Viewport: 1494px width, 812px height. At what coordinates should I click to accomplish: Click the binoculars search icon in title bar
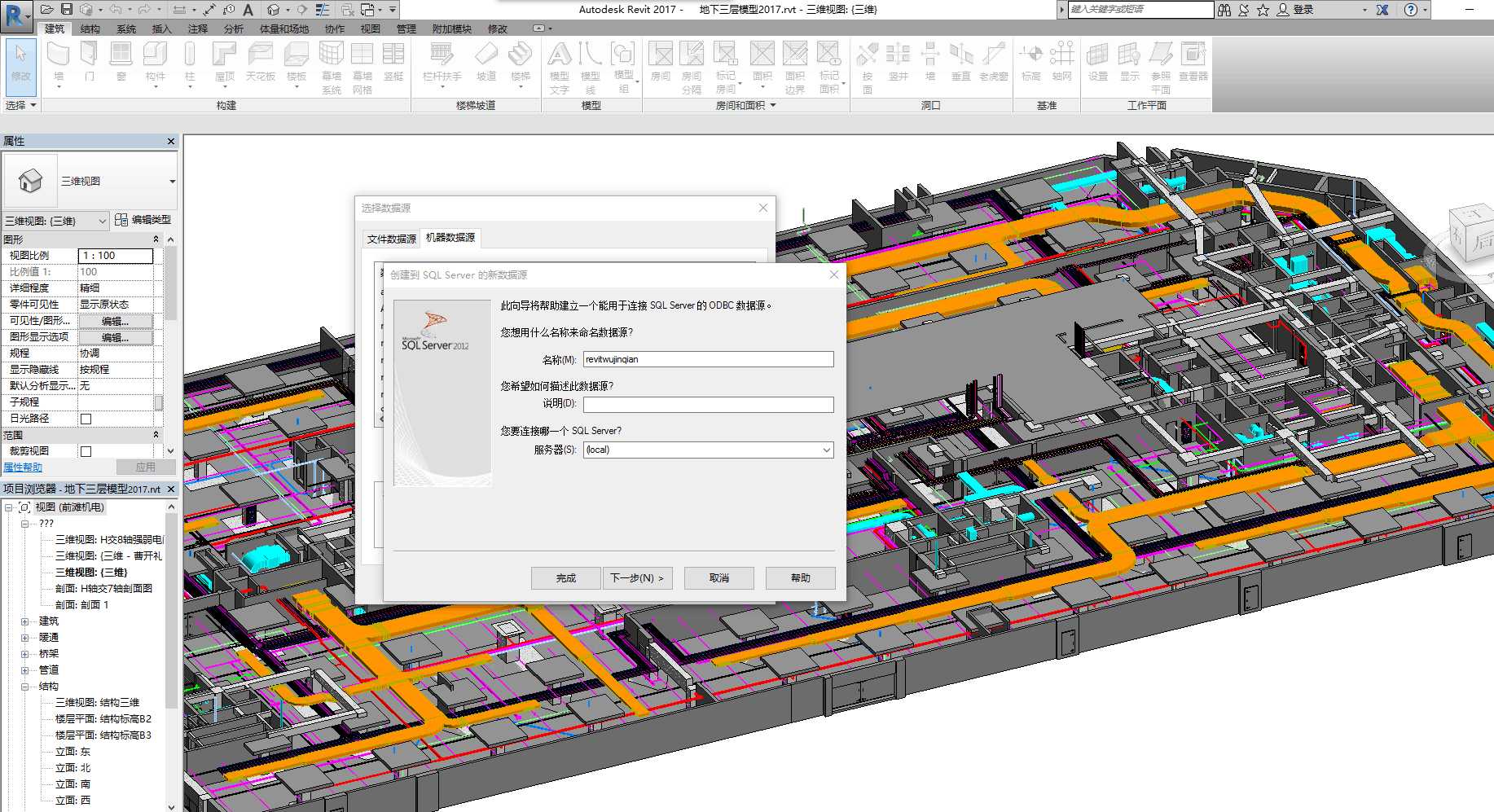tap(1224, 10)
